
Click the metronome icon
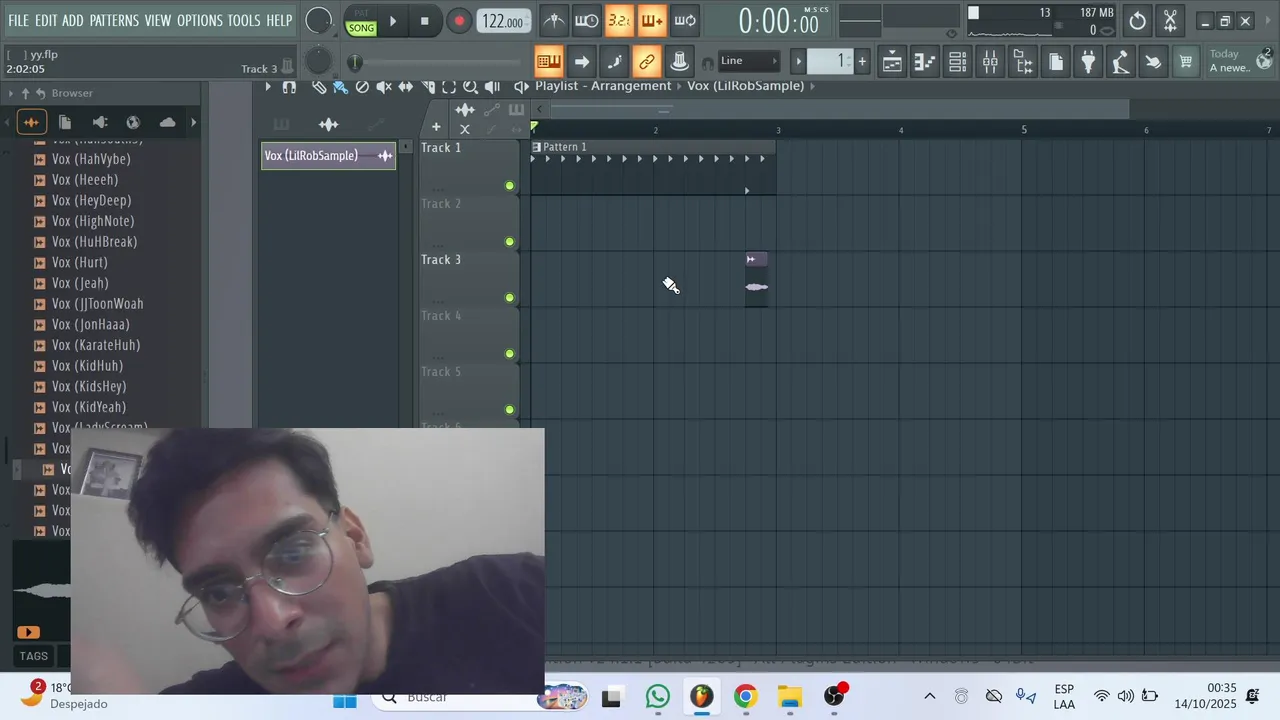click(554, 21)
